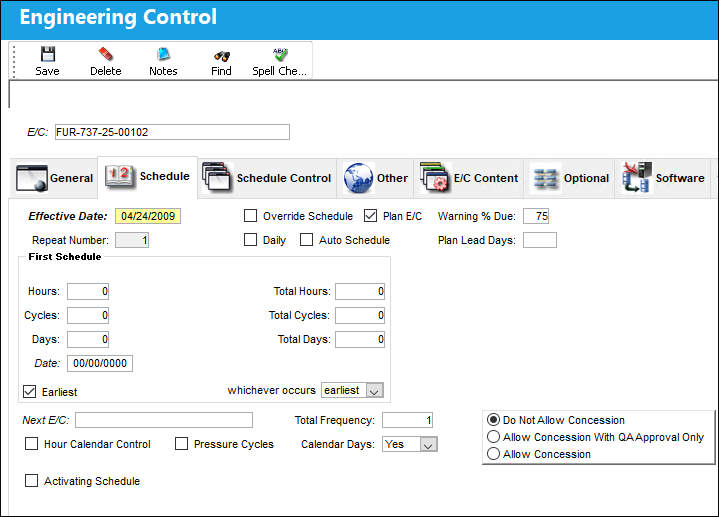Select Do Not Allow Concession option

click(x=493, y=420)
